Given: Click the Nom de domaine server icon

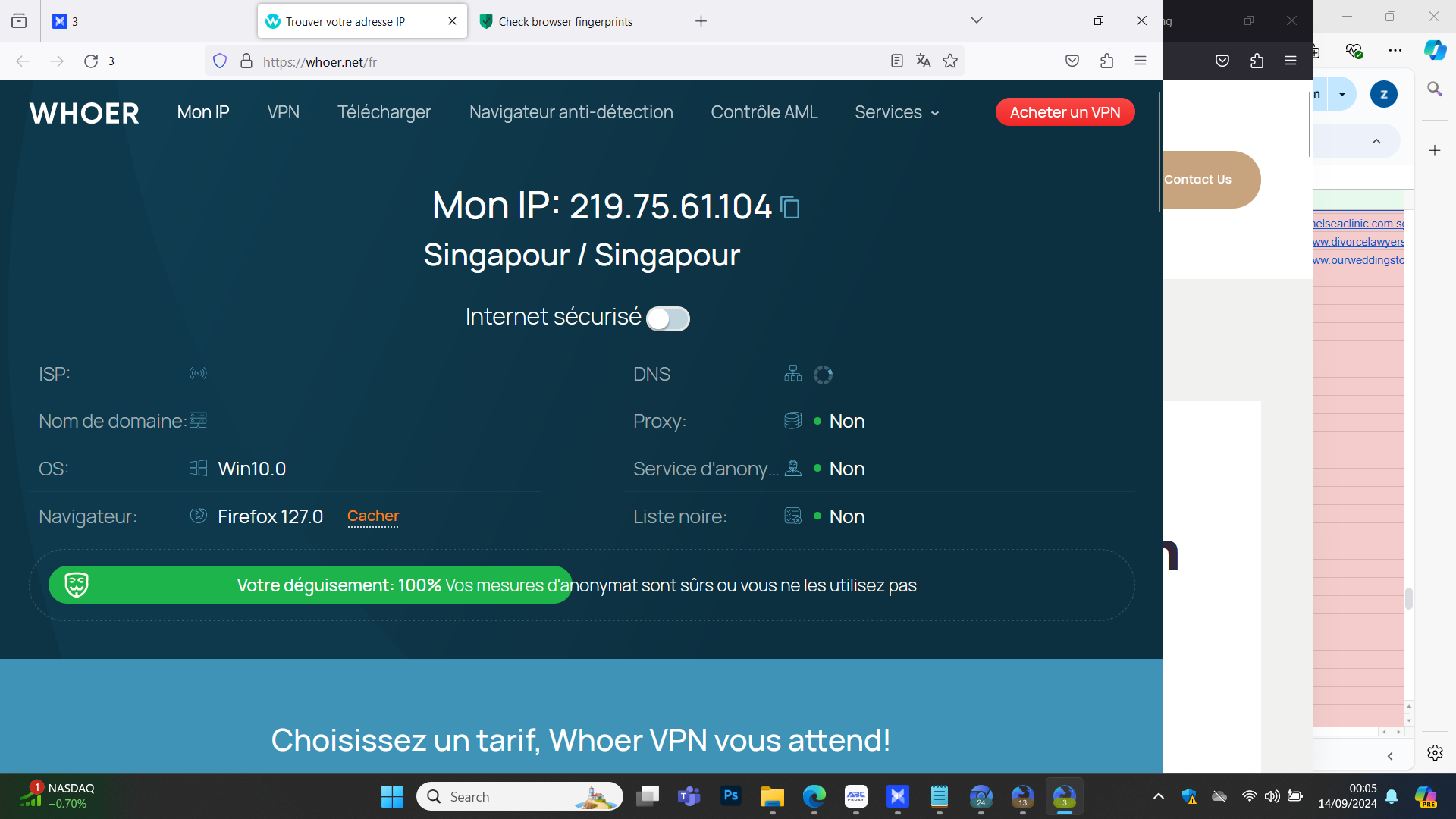Looking at the screenshot, I should 198,420.
